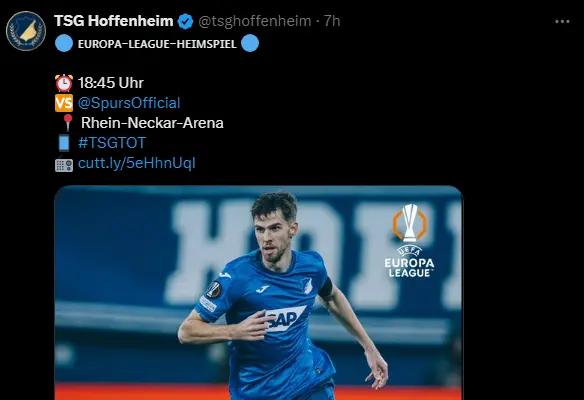Open the #TSGTOT hashtag

112,143
